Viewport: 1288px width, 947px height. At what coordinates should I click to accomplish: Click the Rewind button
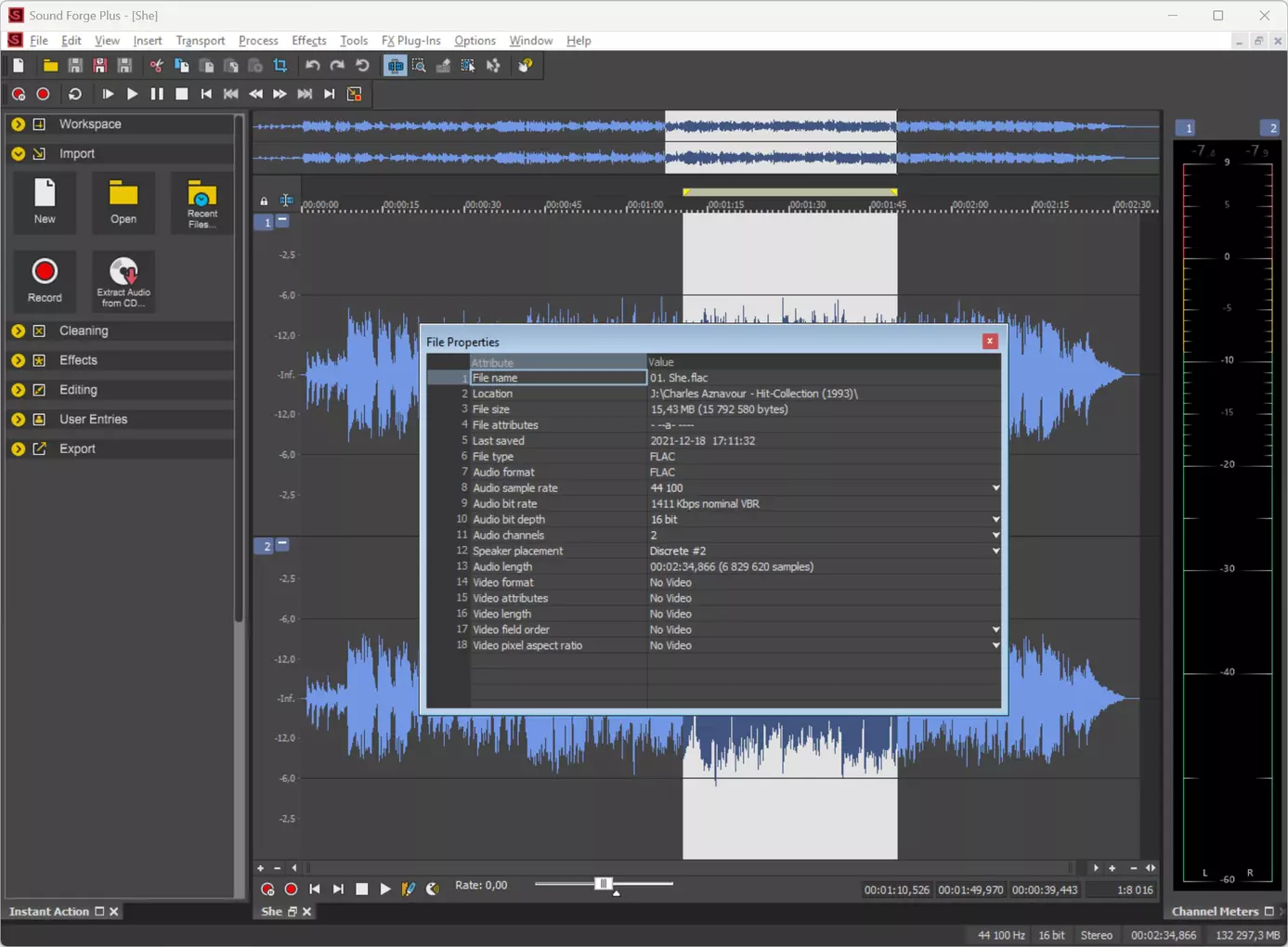pos(255,94)
